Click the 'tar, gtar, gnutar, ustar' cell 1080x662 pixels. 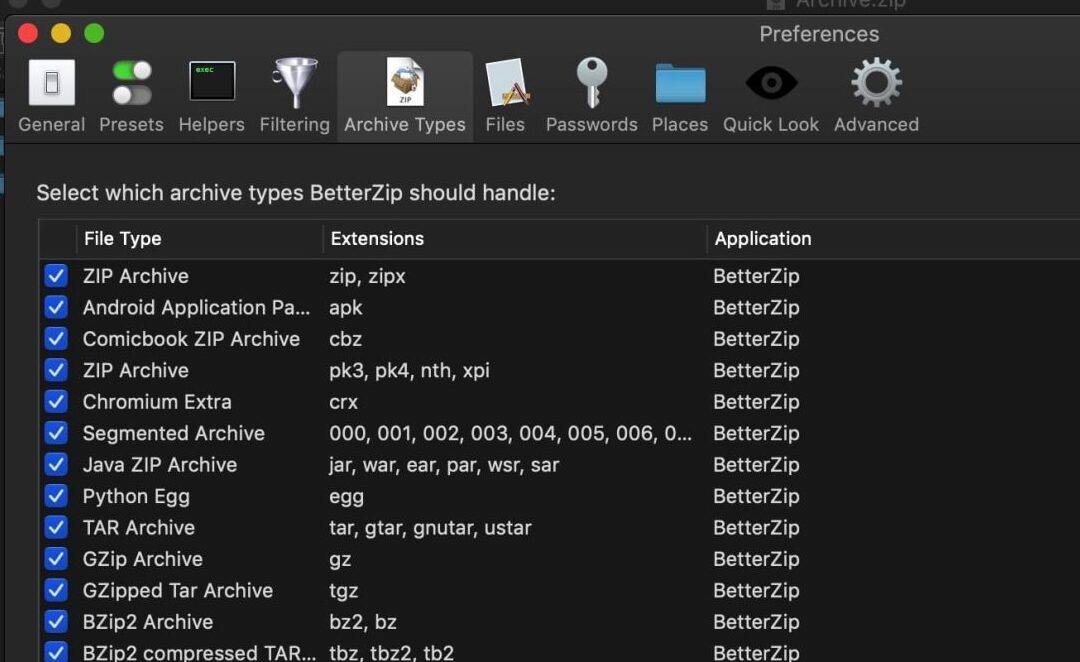coord(430,528)
